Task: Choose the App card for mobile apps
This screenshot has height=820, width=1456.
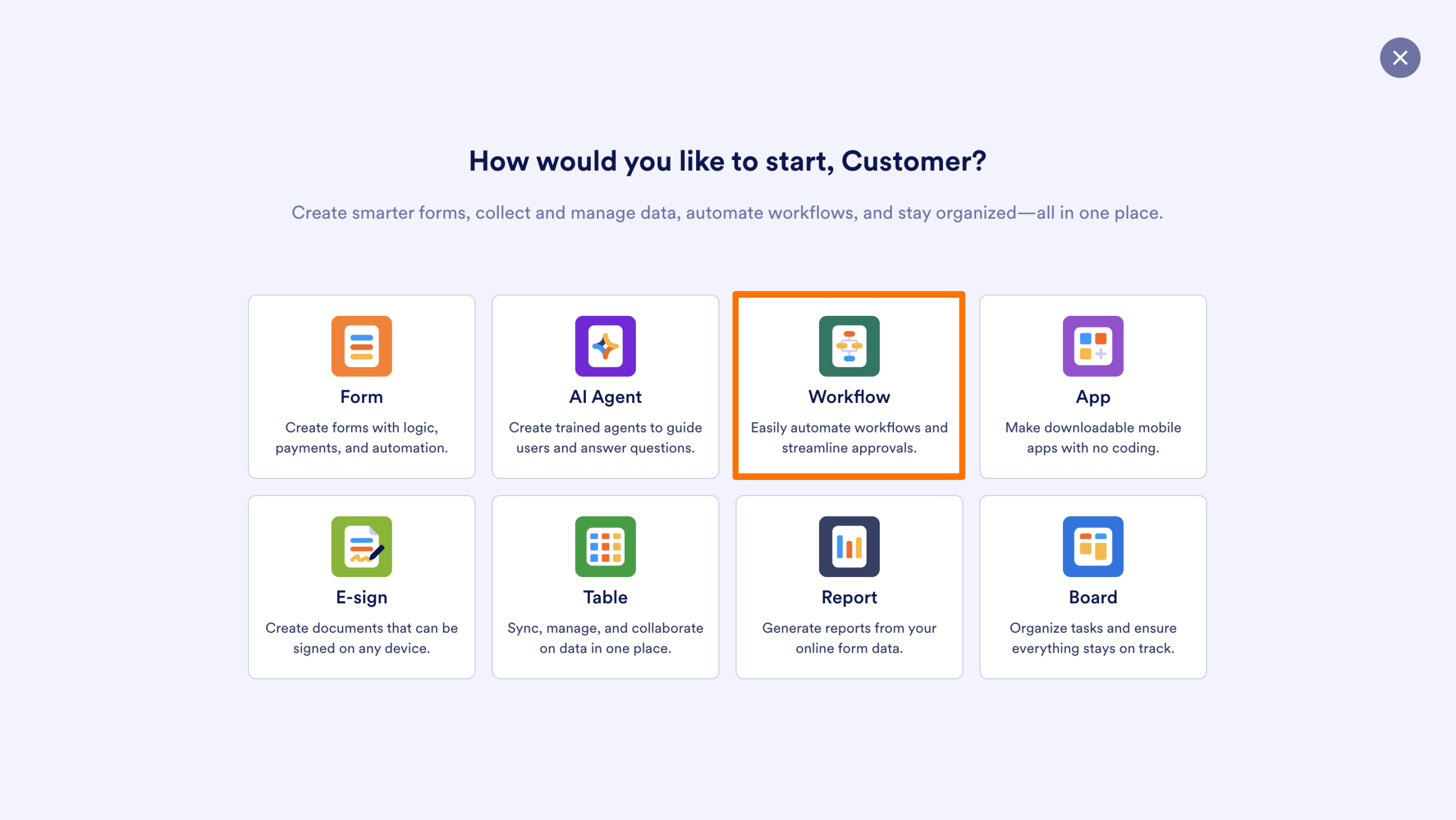Action: pos(1093,386)
